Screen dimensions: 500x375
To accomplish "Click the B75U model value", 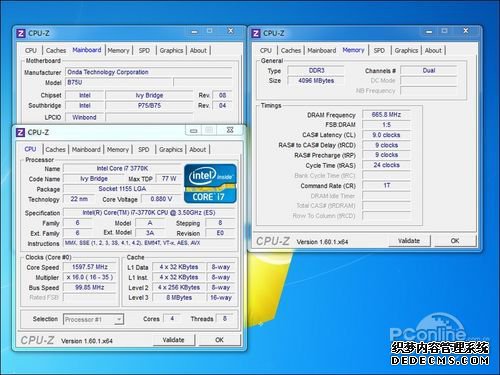I will (119, 82).
